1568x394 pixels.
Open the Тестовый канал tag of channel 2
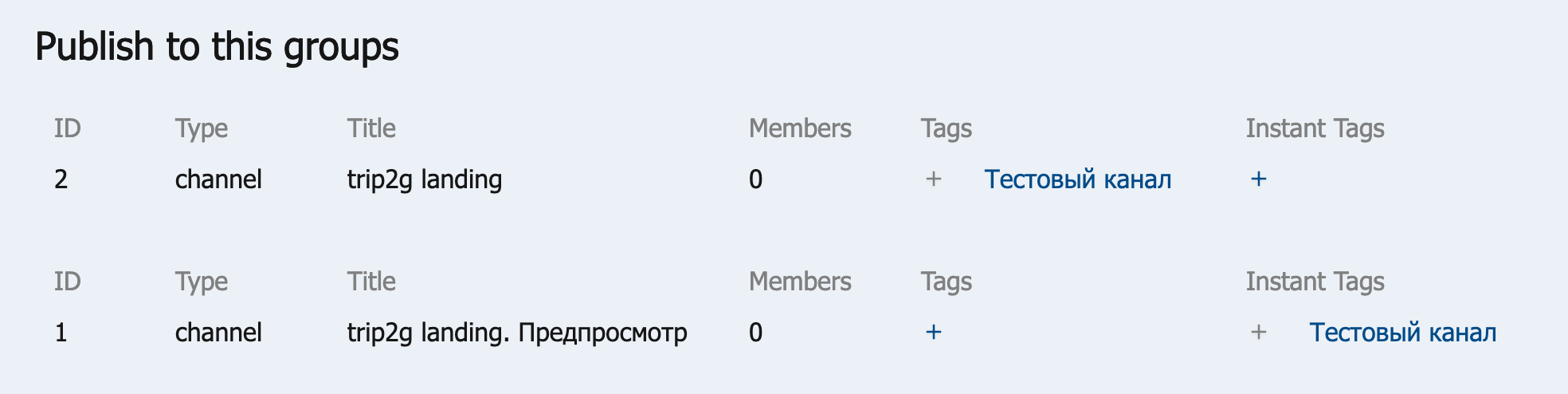tap(1077, 179)
